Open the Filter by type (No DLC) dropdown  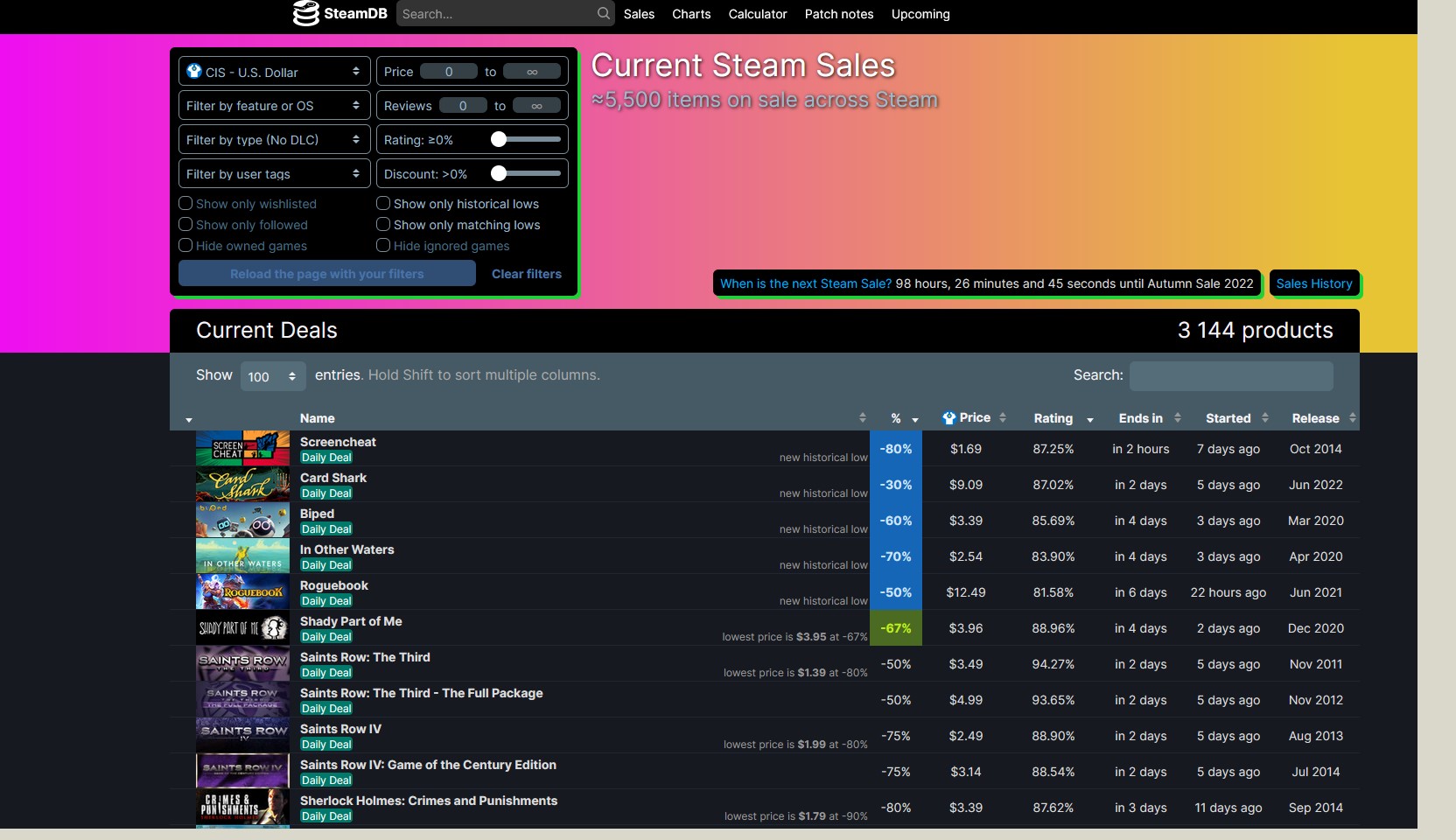tap(275, 140)
